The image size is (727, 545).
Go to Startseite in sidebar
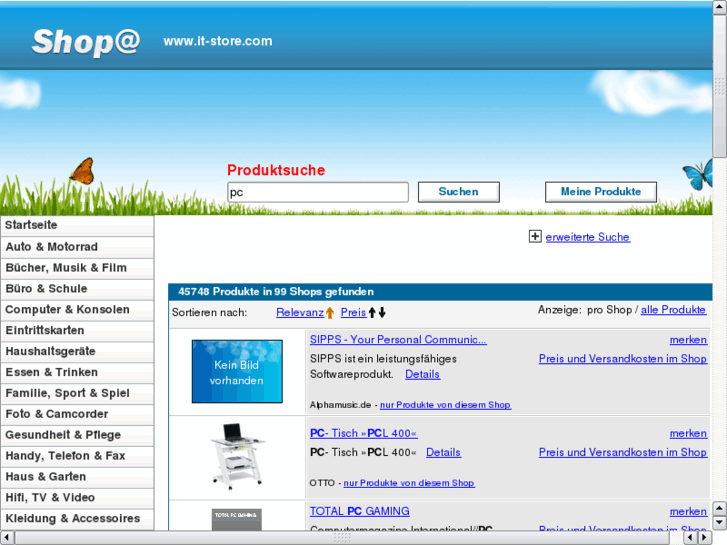pos(77,225)
